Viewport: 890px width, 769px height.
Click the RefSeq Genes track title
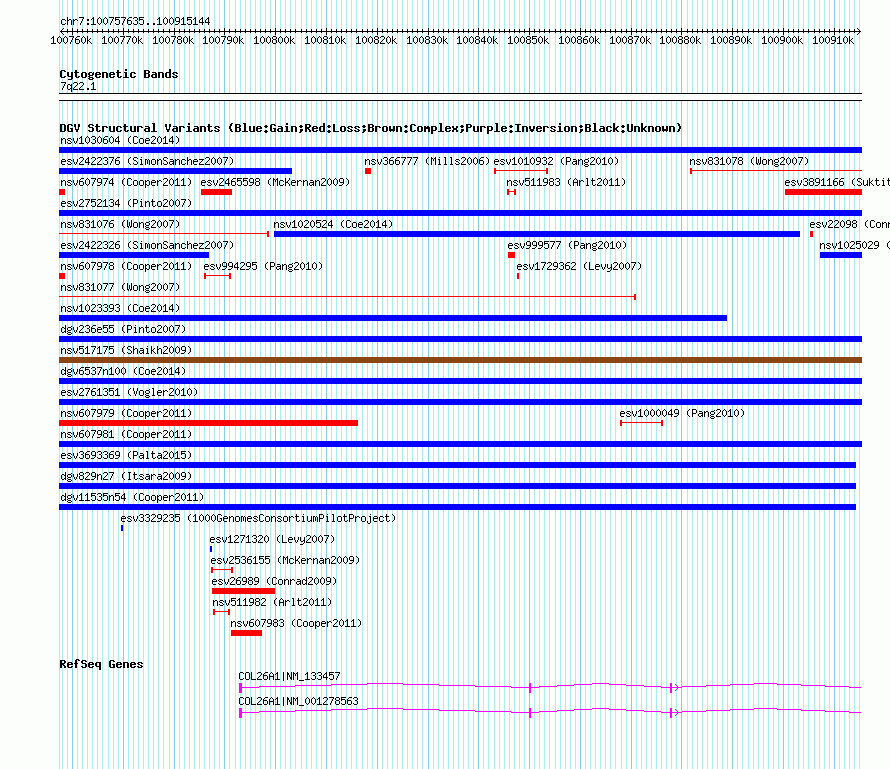101,664
